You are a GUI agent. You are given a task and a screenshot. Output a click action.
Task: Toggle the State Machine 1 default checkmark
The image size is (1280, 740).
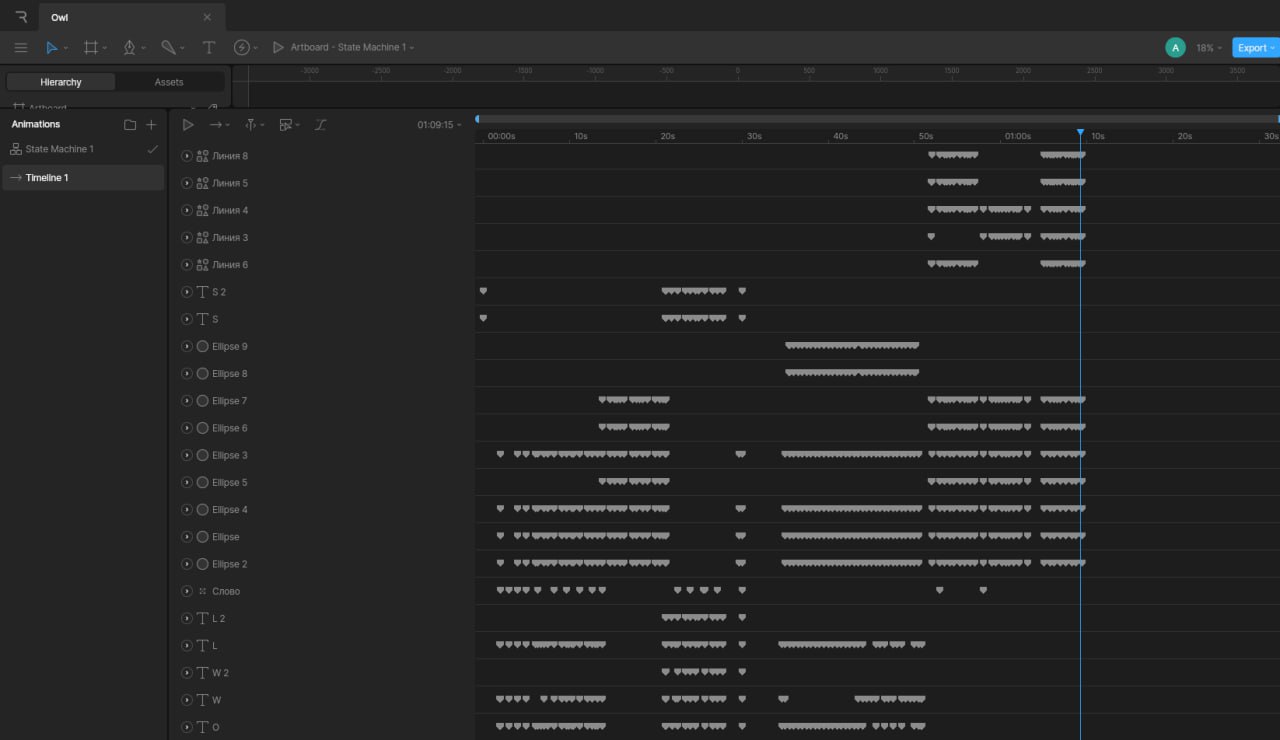click(152, 149)
